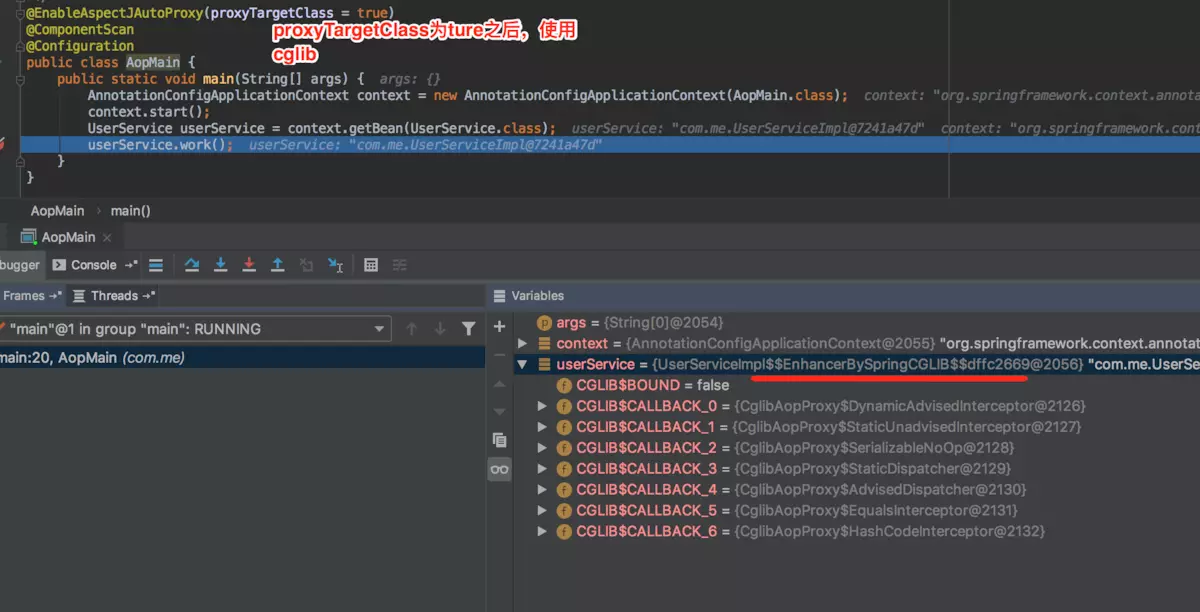Select the Console tab
1200x612 pixels.
pyautogui.click(x=92, y=265)
